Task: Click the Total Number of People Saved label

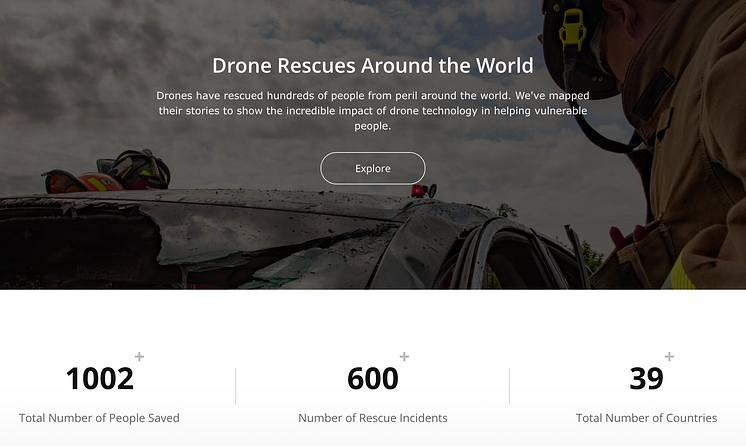Action: [99, 418]
